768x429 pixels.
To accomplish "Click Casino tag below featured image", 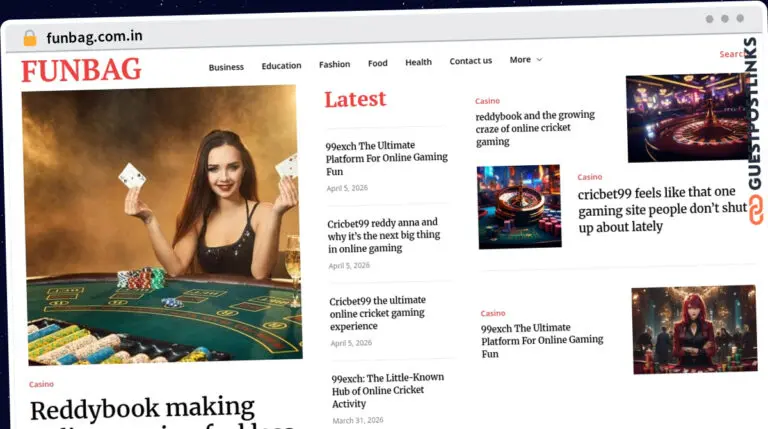I will (41, 384).
